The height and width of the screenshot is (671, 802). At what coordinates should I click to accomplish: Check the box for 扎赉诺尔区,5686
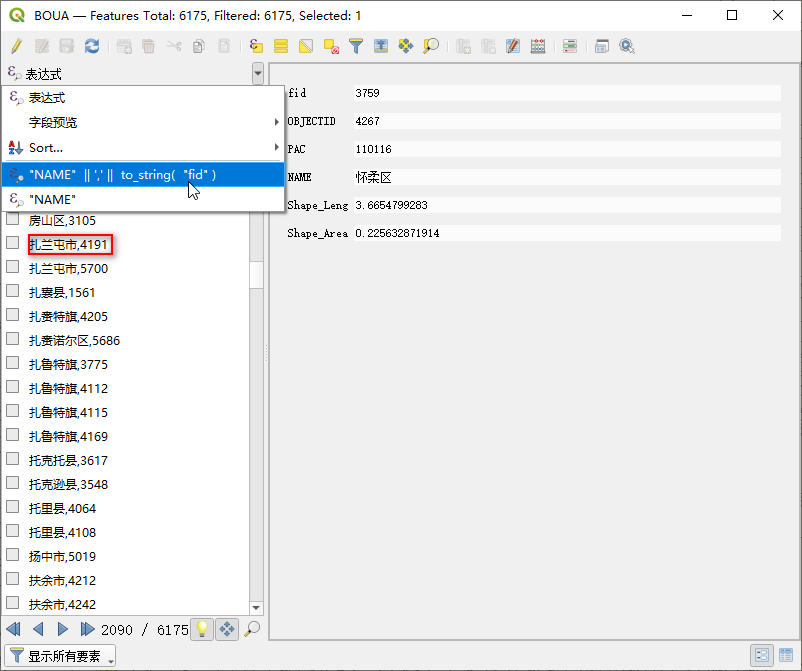[13, 339]
